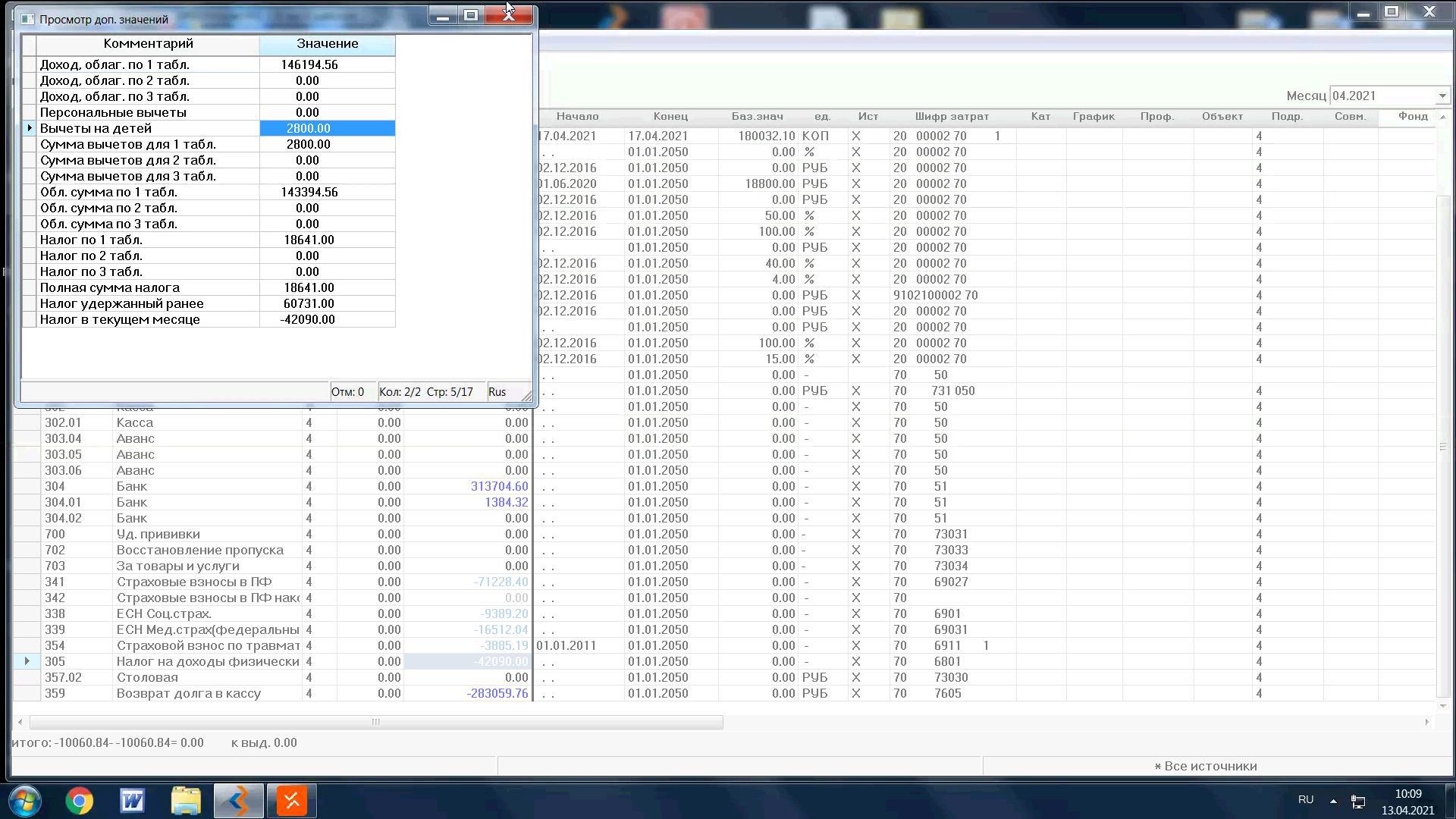Click the Баз.знач column header
The image size is (1456, 819).
pyautogui.click(x=758, y=117)
